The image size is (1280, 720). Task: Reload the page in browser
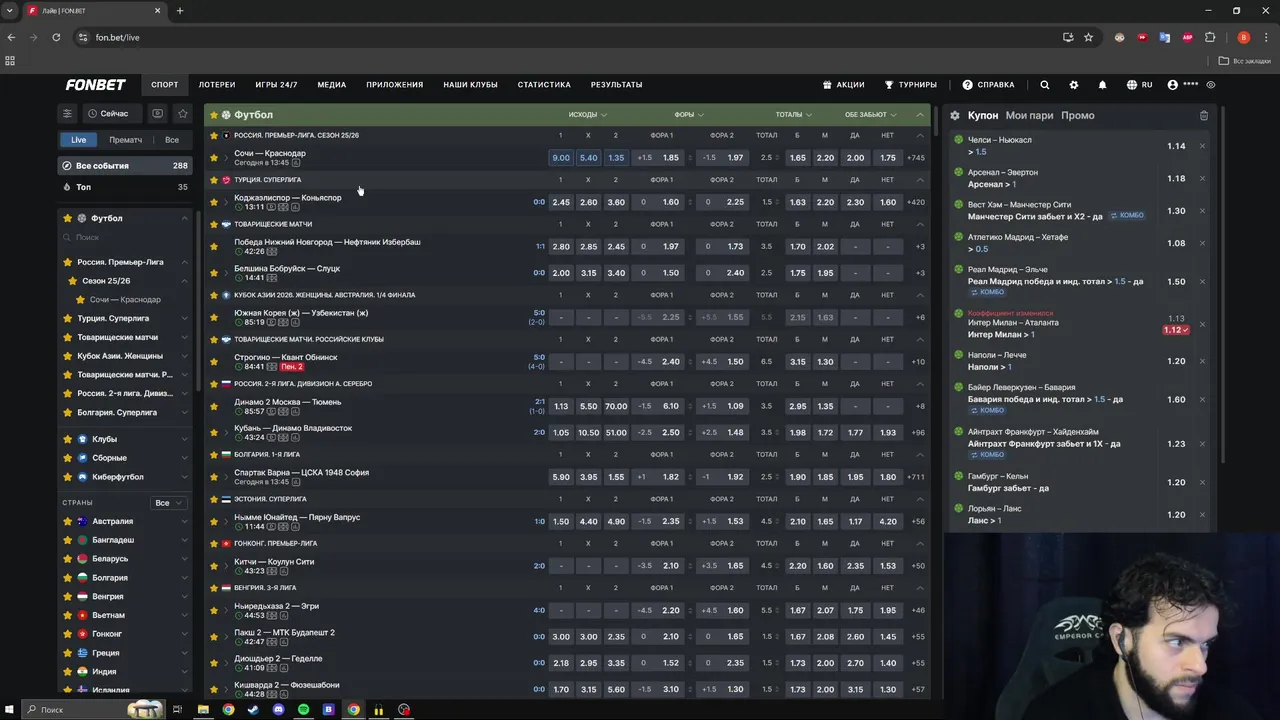(56, 37)
